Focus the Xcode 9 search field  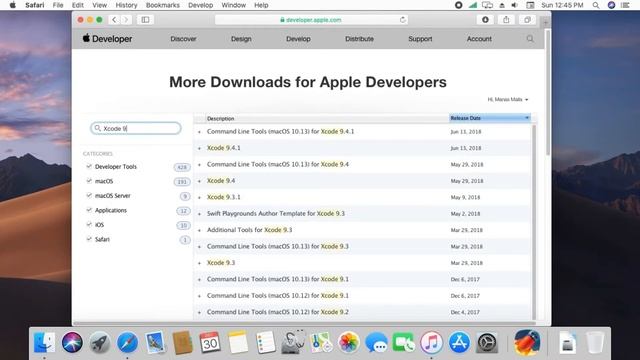point(136,128)
